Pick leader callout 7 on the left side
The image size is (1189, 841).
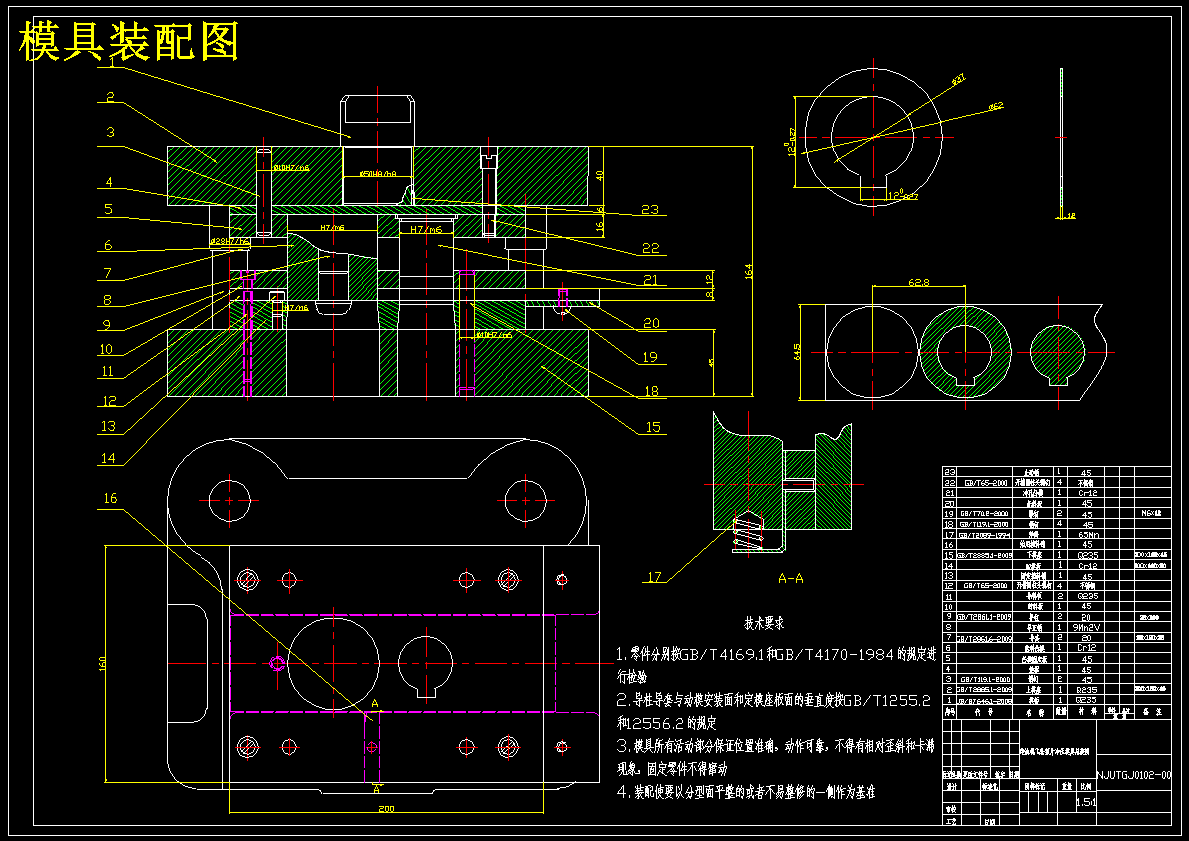tap(108, 275)
